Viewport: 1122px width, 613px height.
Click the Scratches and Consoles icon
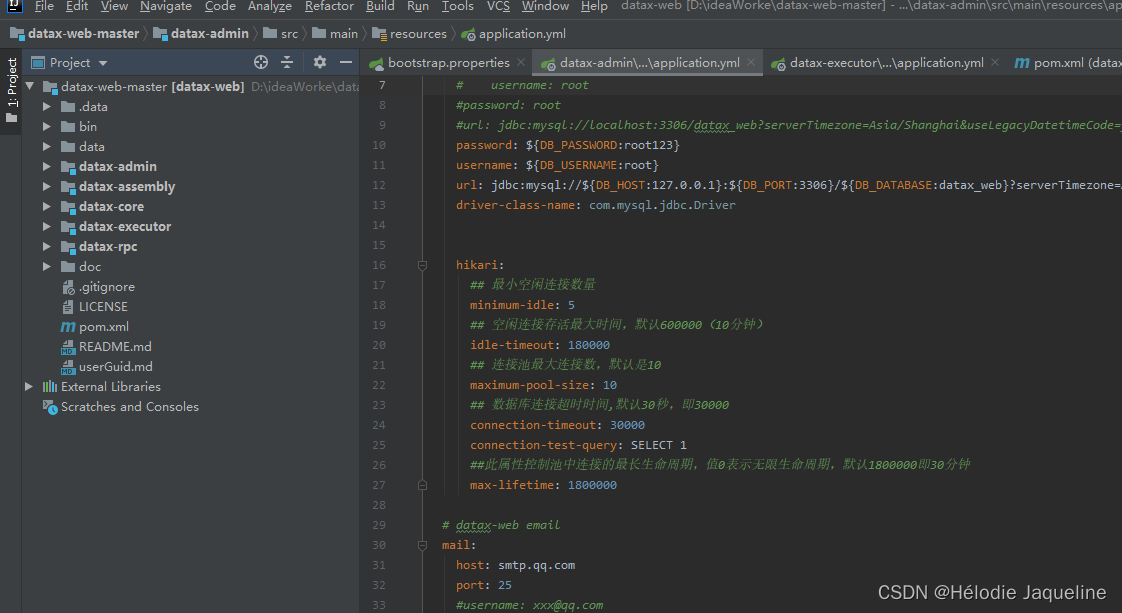[49, 407]
